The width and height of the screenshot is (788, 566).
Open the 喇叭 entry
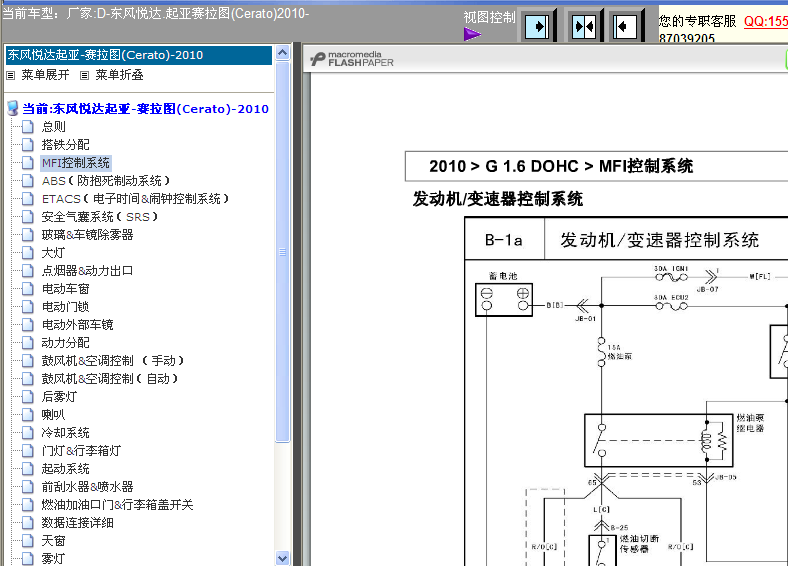pos(53,415)
